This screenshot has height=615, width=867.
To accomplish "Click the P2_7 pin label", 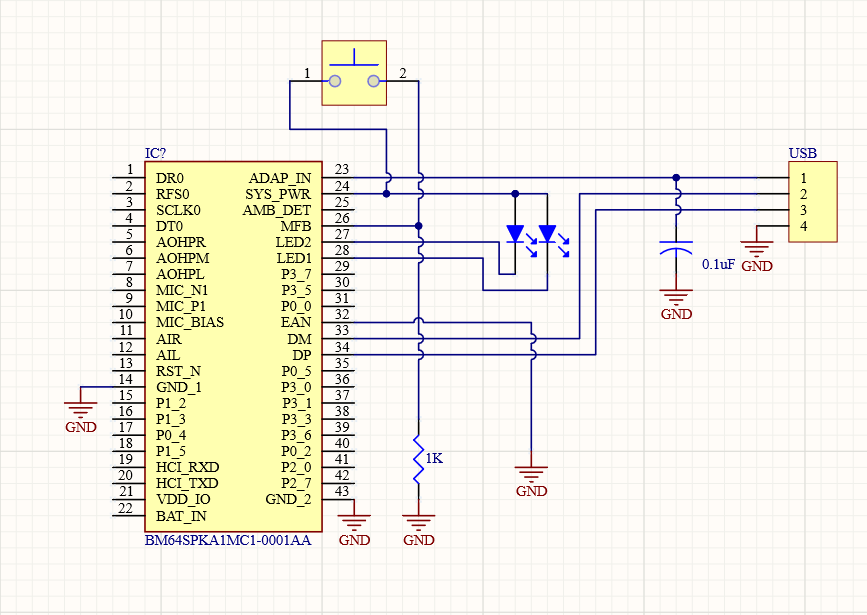I will [296, 483].
